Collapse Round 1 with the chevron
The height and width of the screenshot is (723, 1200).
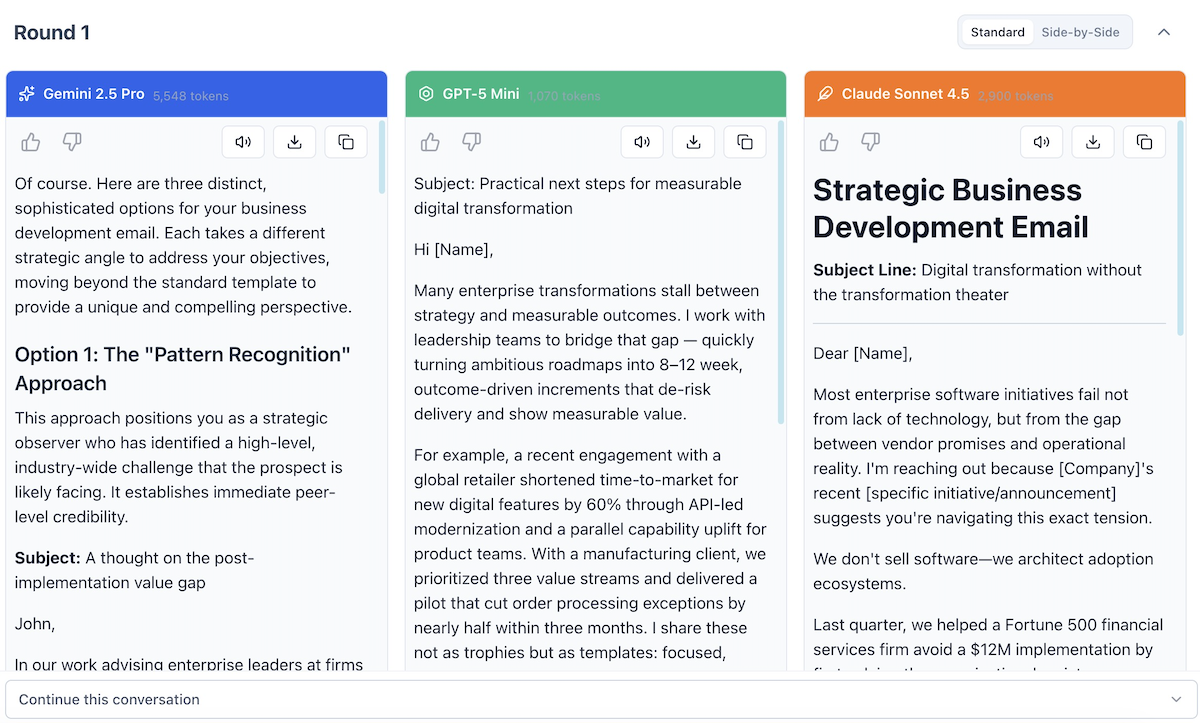pyautogui.click(x=1164, y=32)
